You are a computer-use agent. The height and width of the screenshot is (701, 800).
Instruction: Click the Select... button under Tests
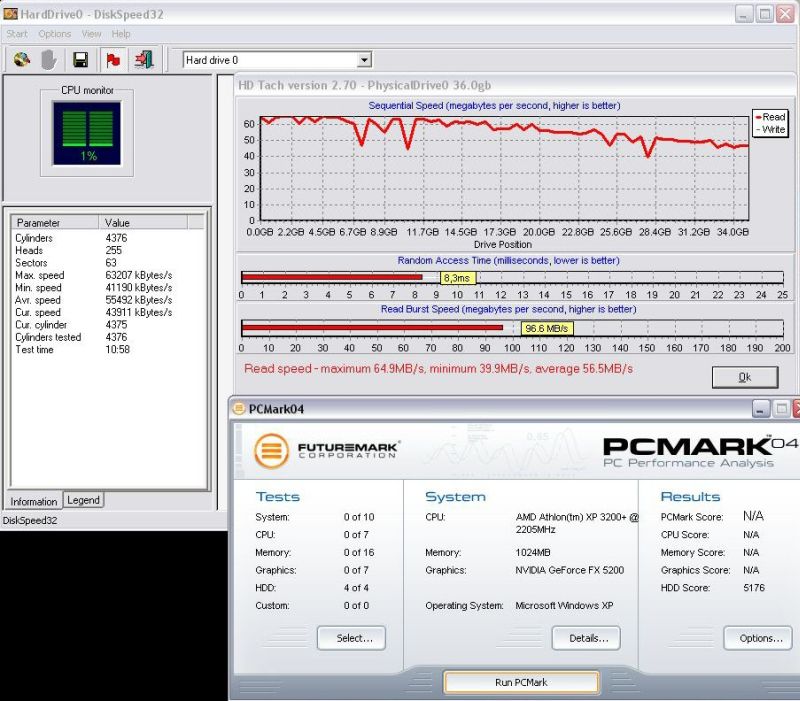pyautogui.click(x=351, y=638)
